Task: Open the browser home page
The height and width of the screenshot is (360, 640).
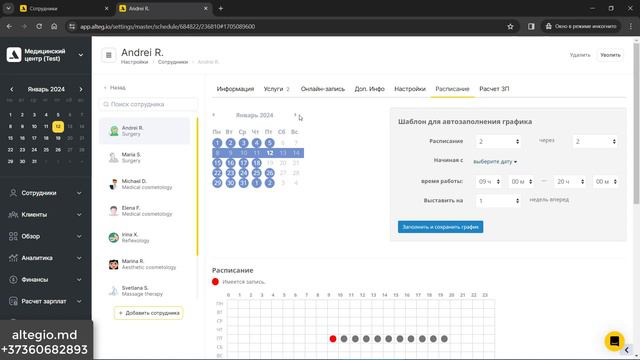Action: click(x=54, y=27)
